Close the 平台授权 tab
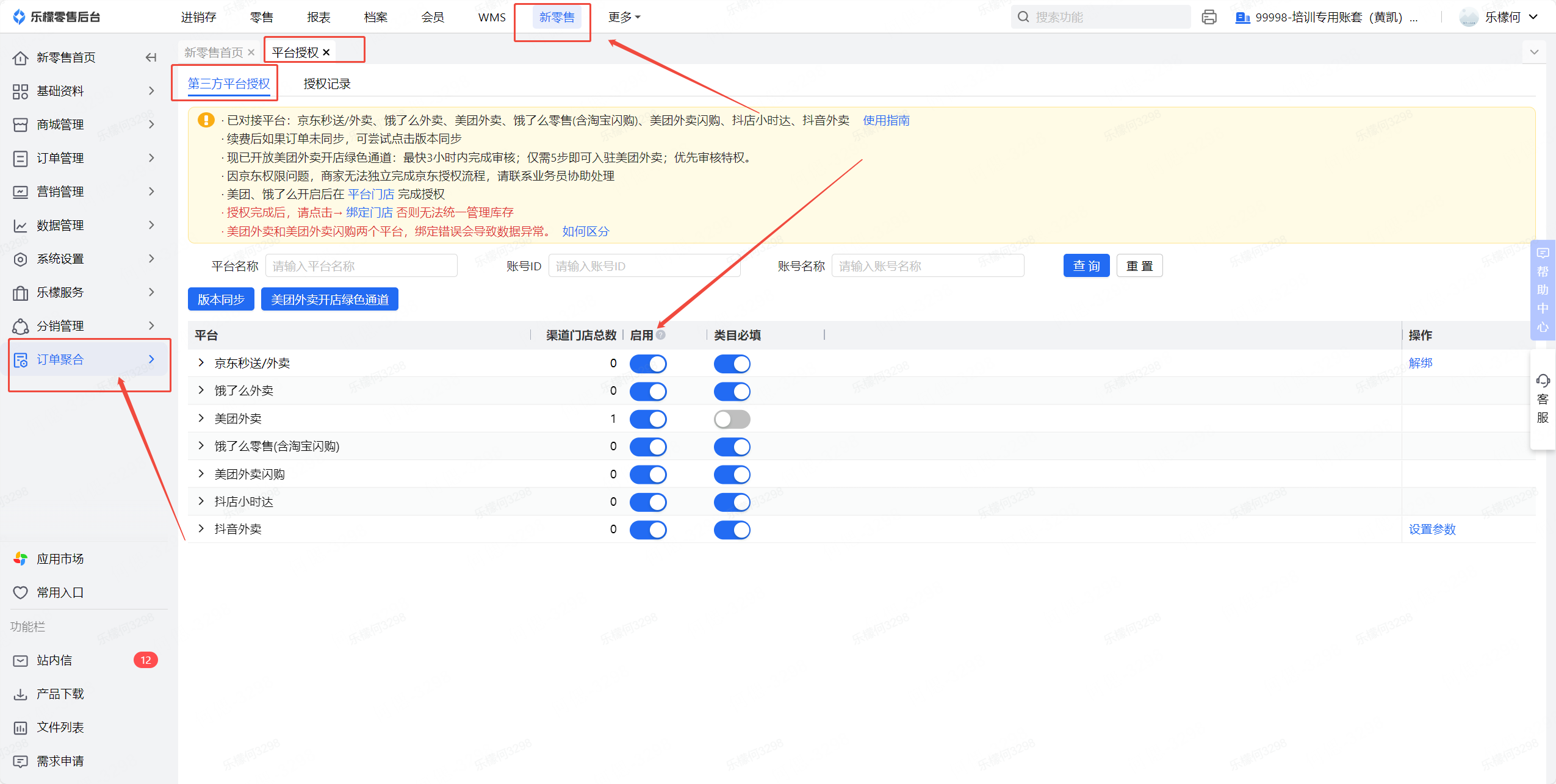The width and height of the screenshot is (1556, 784). [326, 52]
